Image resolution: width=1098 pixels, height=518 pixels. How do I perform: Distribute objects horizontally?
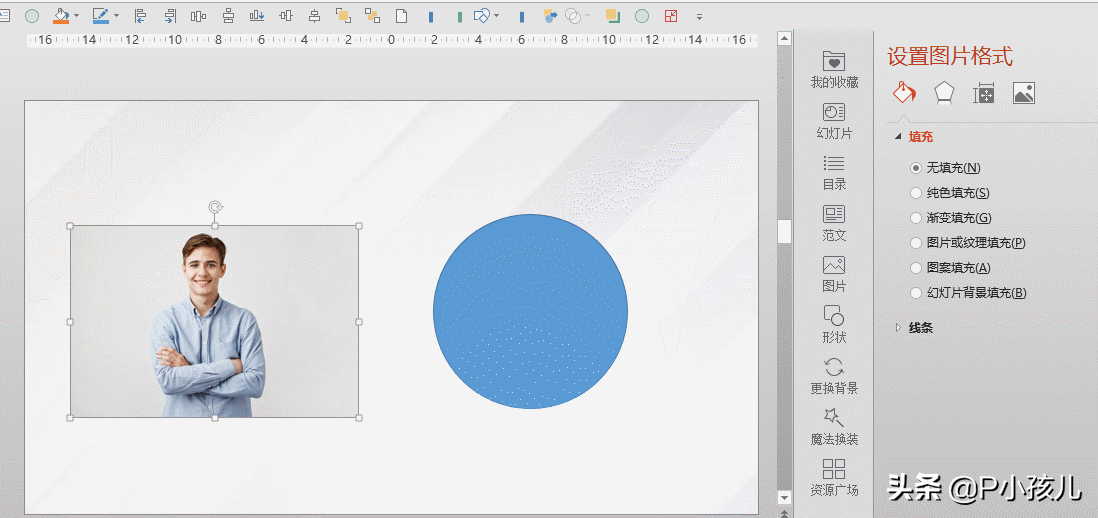[x=198, y=15]
